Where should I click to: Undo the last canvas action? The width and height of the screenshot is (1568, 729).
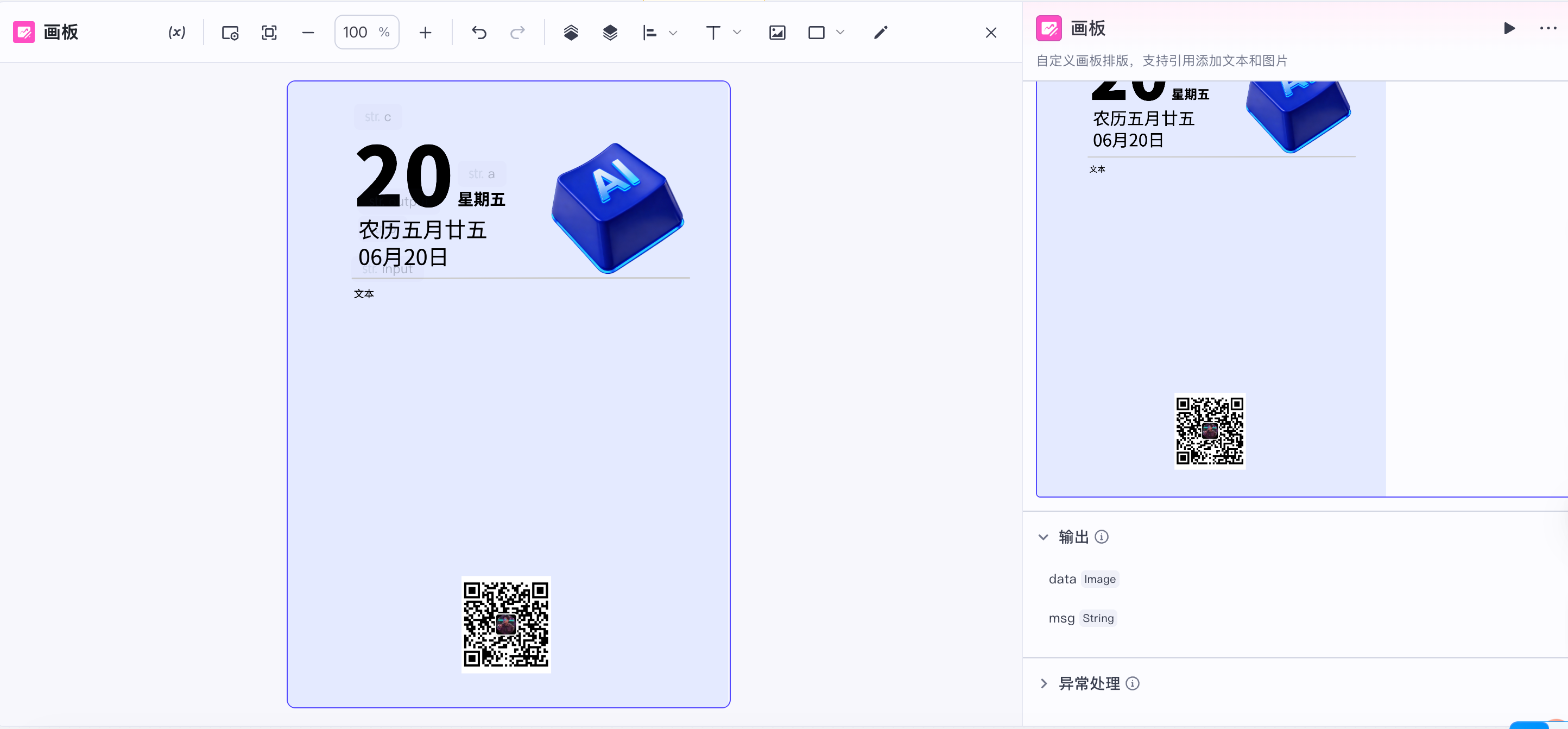(x=479, y=32)
